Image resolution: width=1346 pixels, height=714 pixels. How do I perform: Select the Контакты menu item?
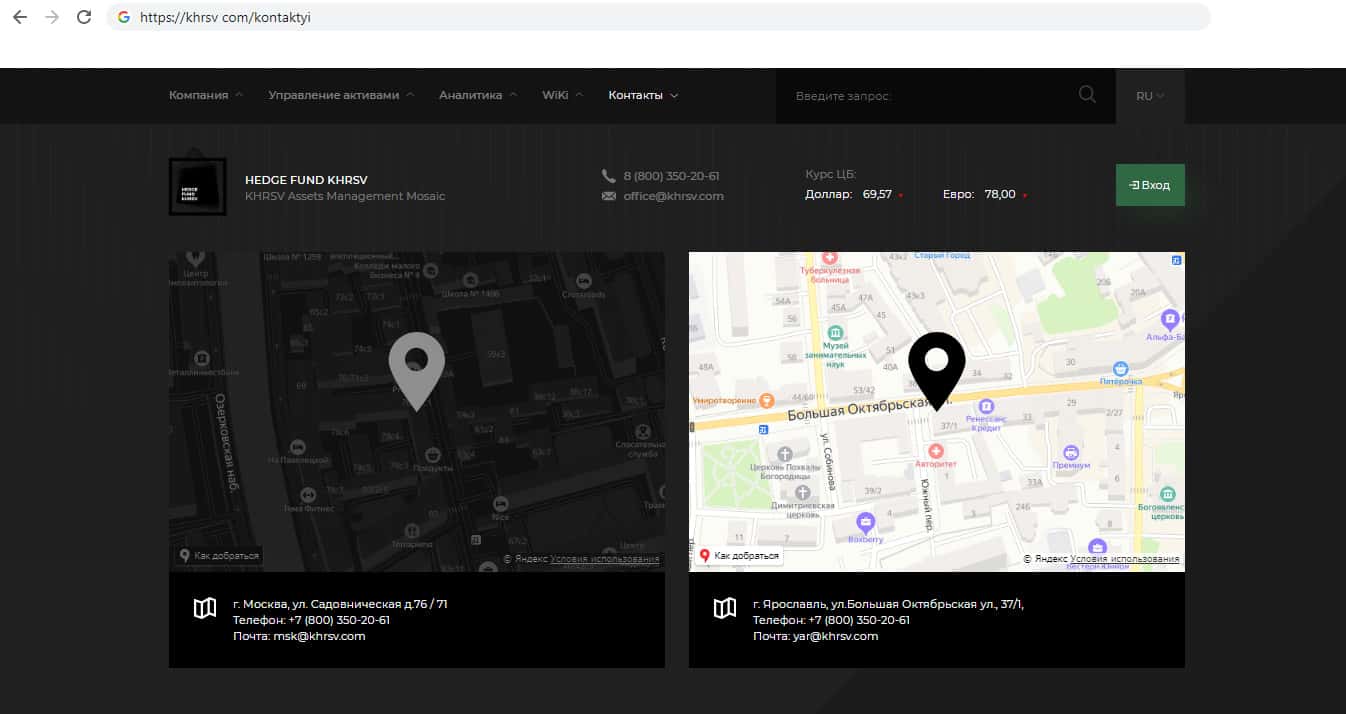(x=643, y=95)
